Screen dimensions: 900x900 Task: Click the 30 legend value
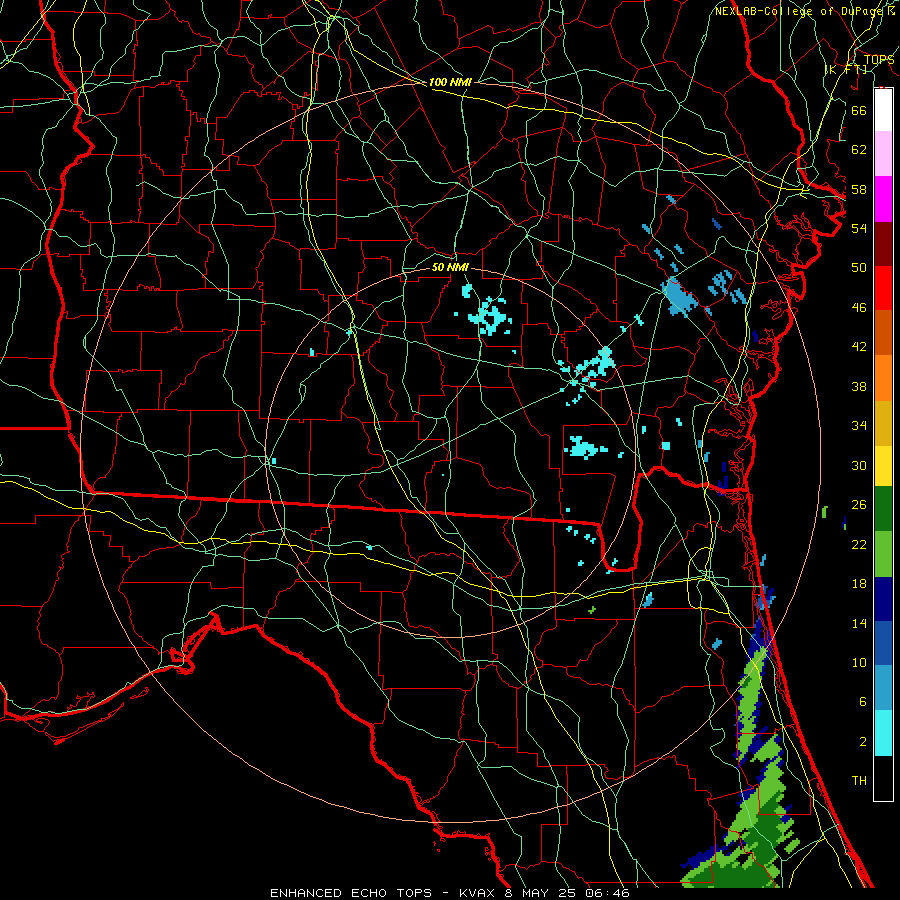coord(859,465)
